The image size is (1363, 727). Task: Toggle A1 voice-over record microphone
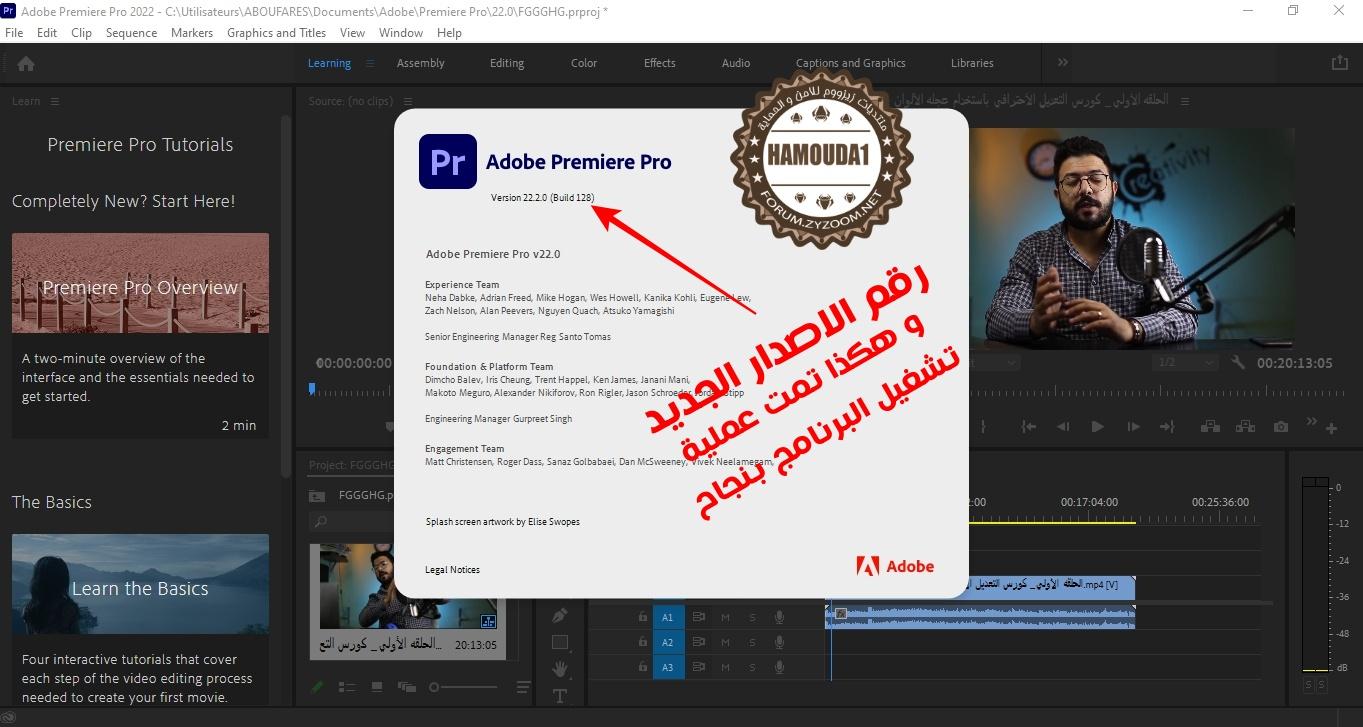(x=779, y=617)
